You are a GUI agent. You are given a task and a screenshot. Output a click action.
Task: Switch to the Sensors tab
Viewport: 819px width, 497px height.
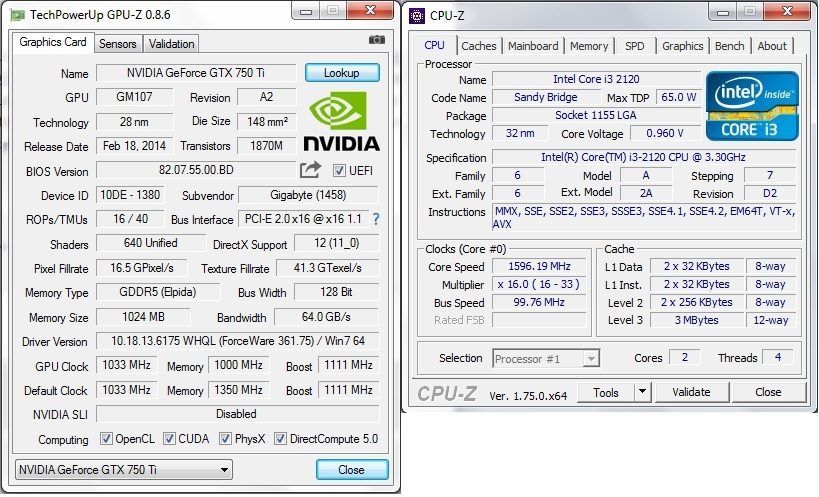coord(118,44)
